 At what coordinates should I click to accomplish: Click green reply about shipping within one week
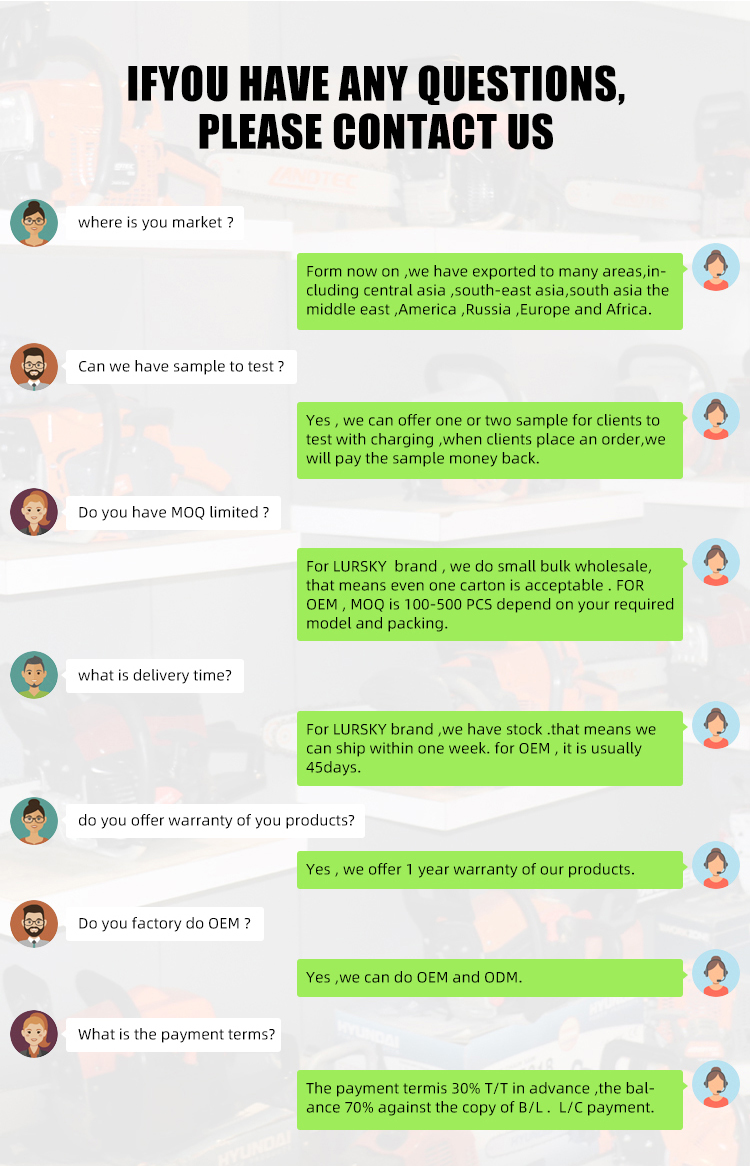pyautogui.click(x=490, y=748)
